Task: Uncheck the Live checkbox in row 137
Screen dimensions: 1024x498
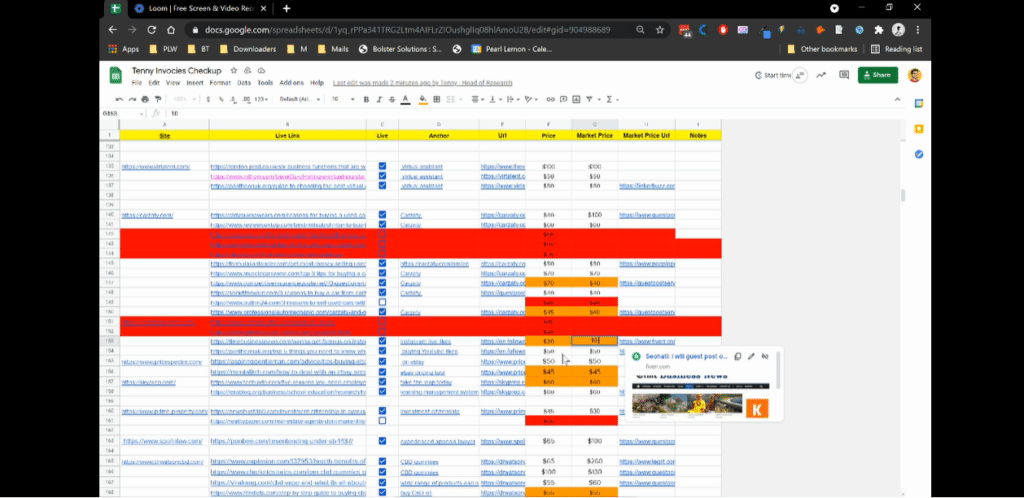Action: [x=382, y=185]
